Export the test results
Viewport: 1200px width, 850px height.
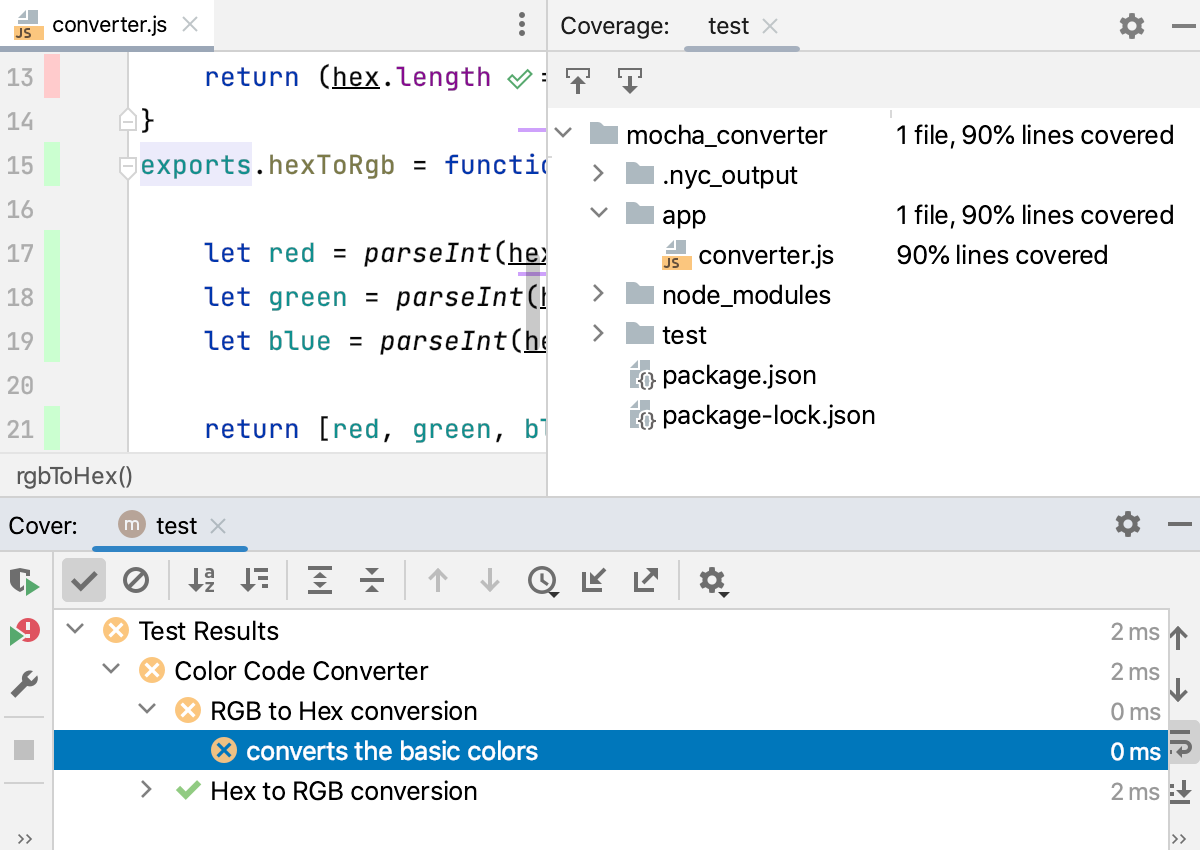point(647,580)
